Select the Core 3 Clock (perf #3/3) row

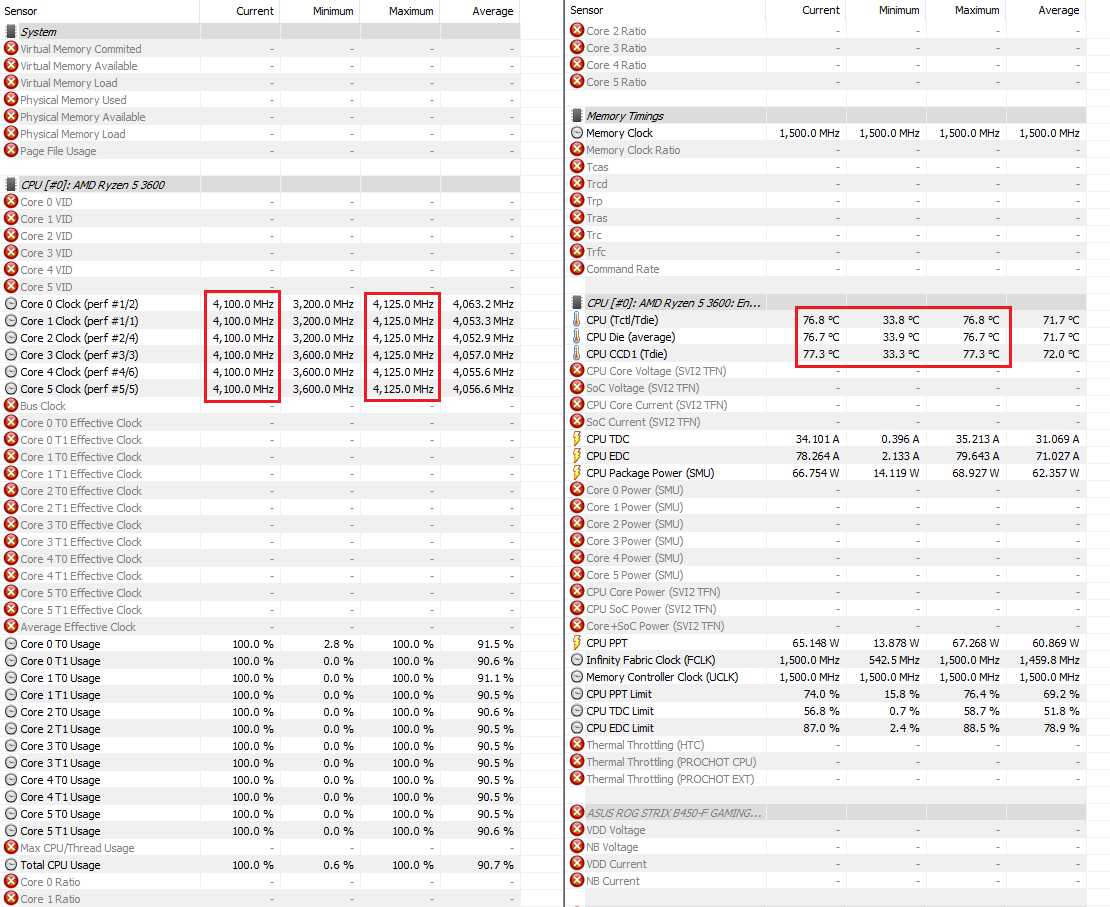pyautogui.click(x=79, y=355)
